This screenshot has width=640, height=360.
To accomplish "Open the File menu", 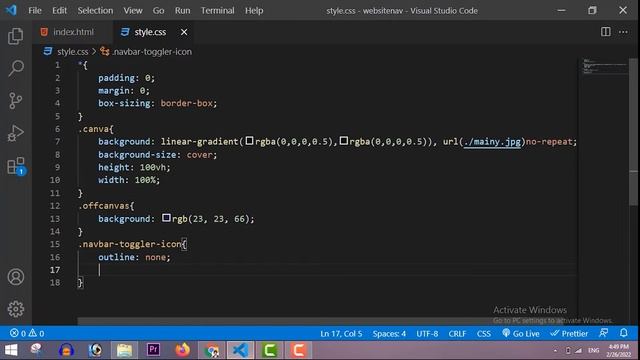I will (35, 11).
